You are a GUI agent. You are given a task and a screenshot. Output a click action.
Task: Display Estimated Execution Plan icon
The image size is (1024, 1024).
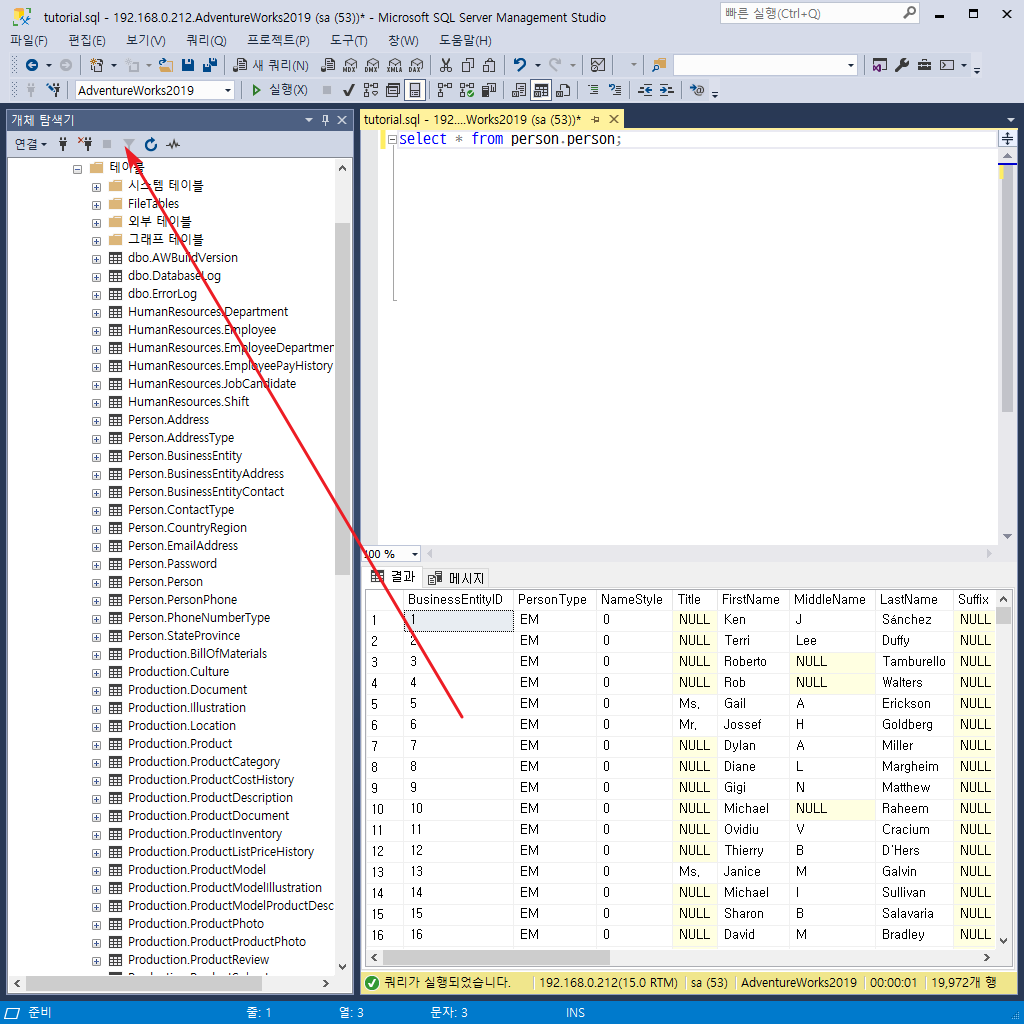pyautogui.click(x=371, y=89)
